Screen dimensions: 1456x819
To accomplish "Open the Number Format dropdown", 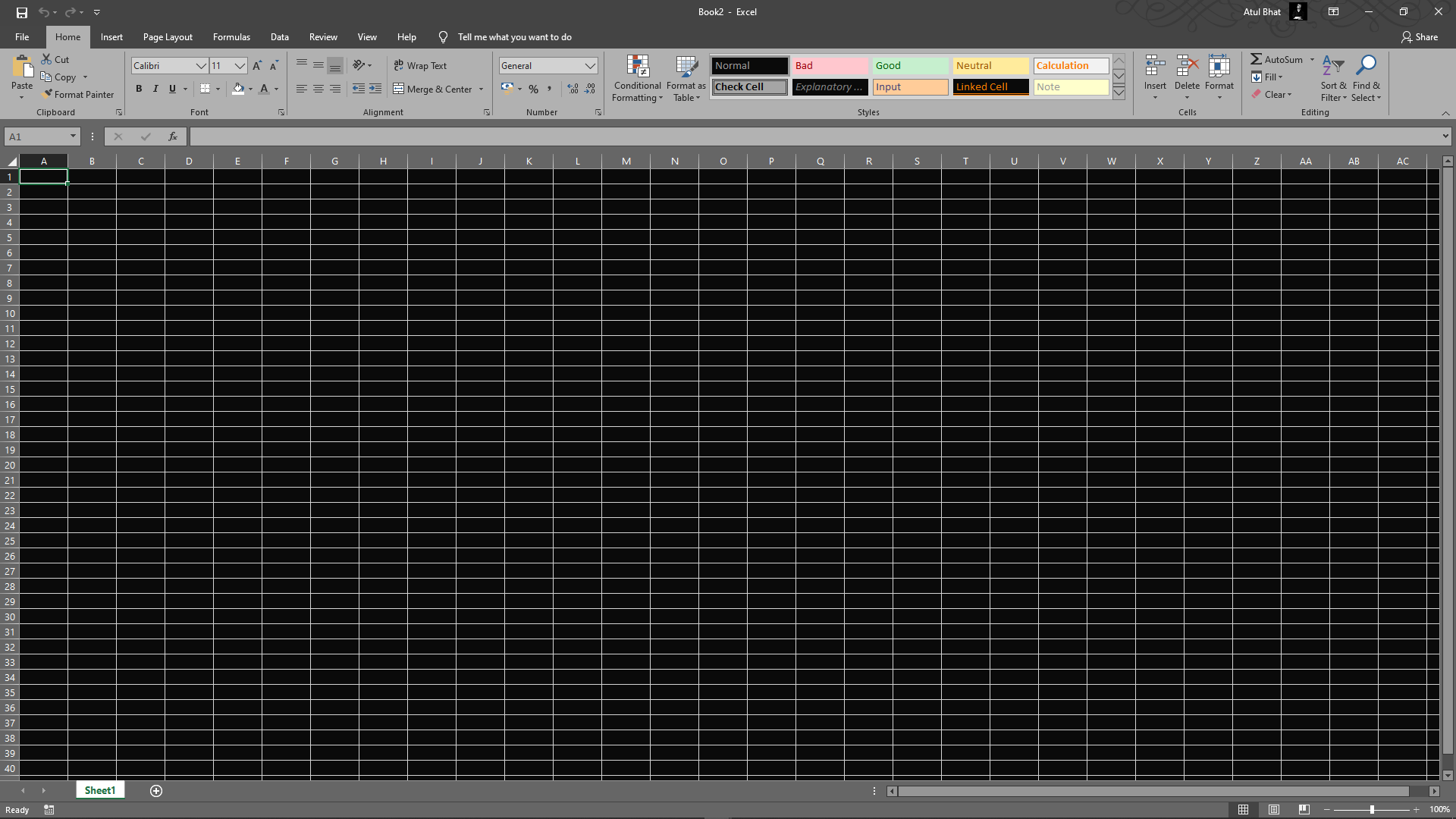I will (x=589, y=65).
